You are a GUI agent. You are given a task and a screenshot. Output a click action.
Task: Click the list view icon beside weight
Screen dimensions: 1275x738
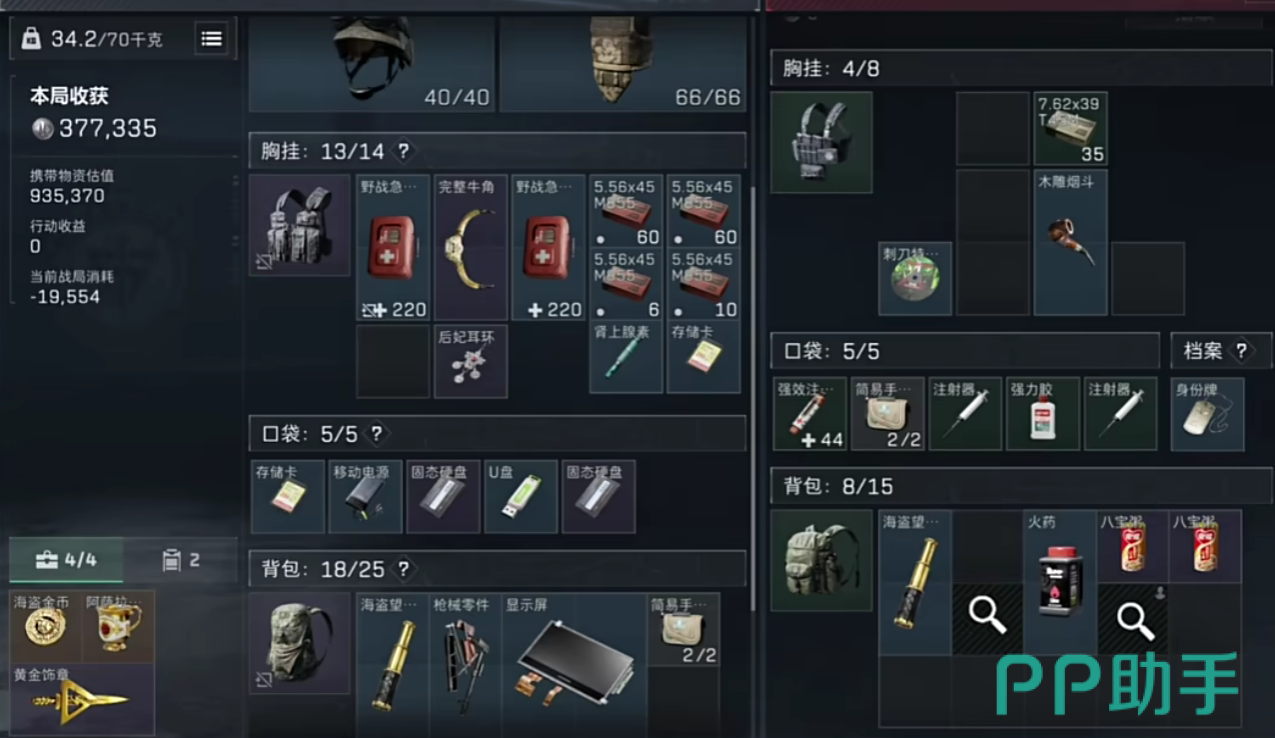211,38
